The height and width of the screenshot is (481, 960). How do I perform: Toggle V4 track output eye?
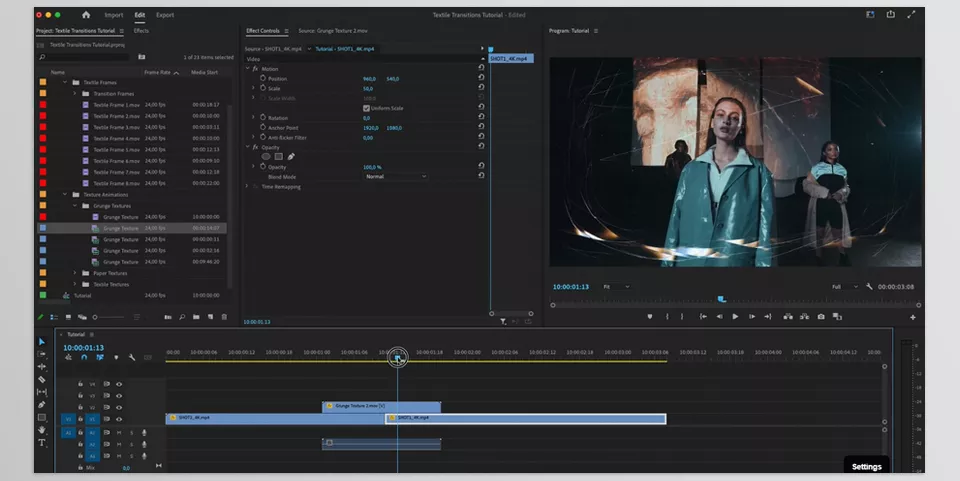(x=119, y=384)
